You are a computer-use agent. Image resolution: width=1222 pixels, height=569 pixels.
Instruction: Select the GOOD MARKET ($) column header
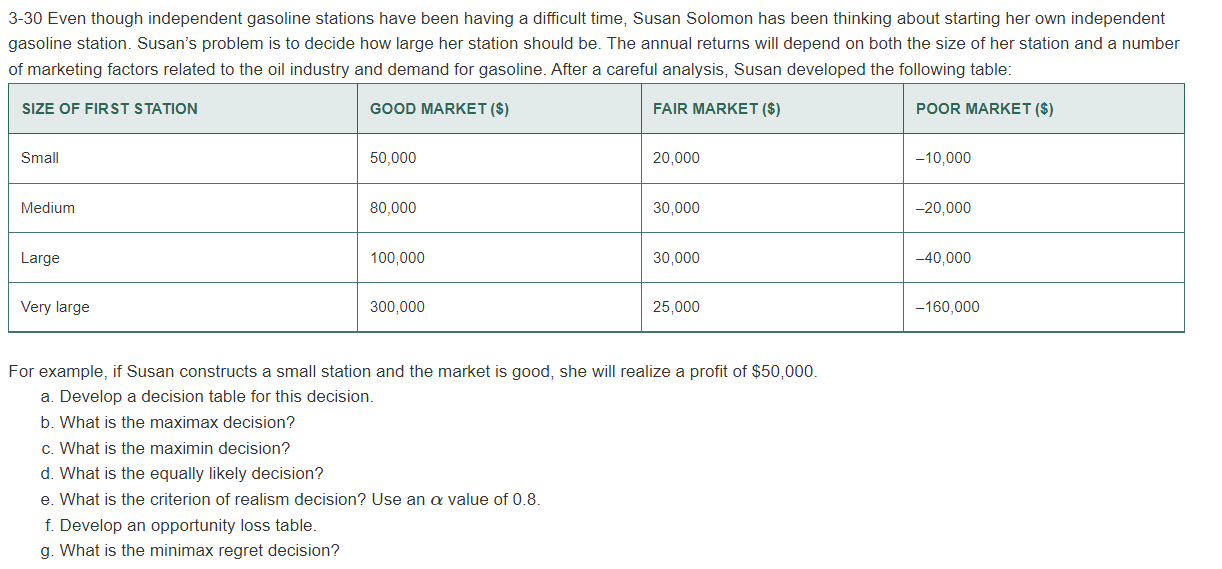(439, 109)
